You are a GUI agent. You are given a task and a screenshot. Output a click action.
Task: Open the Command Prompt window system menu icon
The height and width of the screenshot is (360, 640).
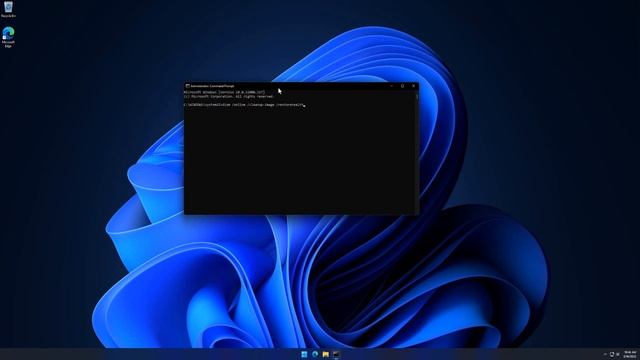(187, 86)
